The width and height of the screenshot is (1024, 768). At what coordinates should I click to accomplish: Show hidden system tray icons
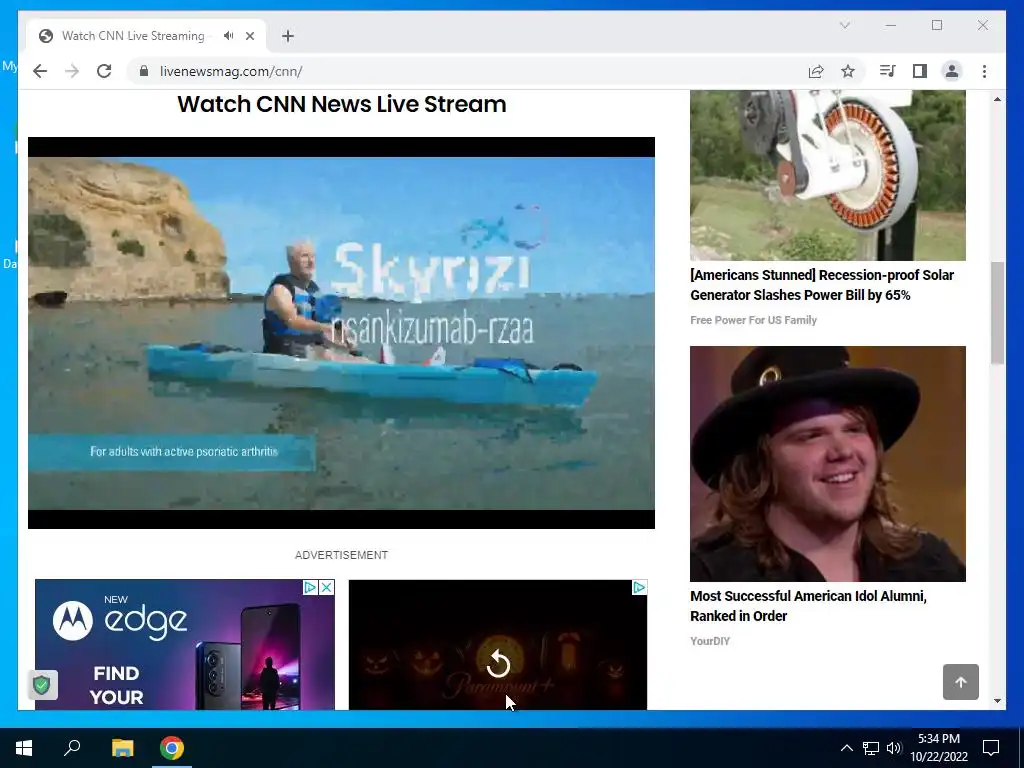pos(846,748)
